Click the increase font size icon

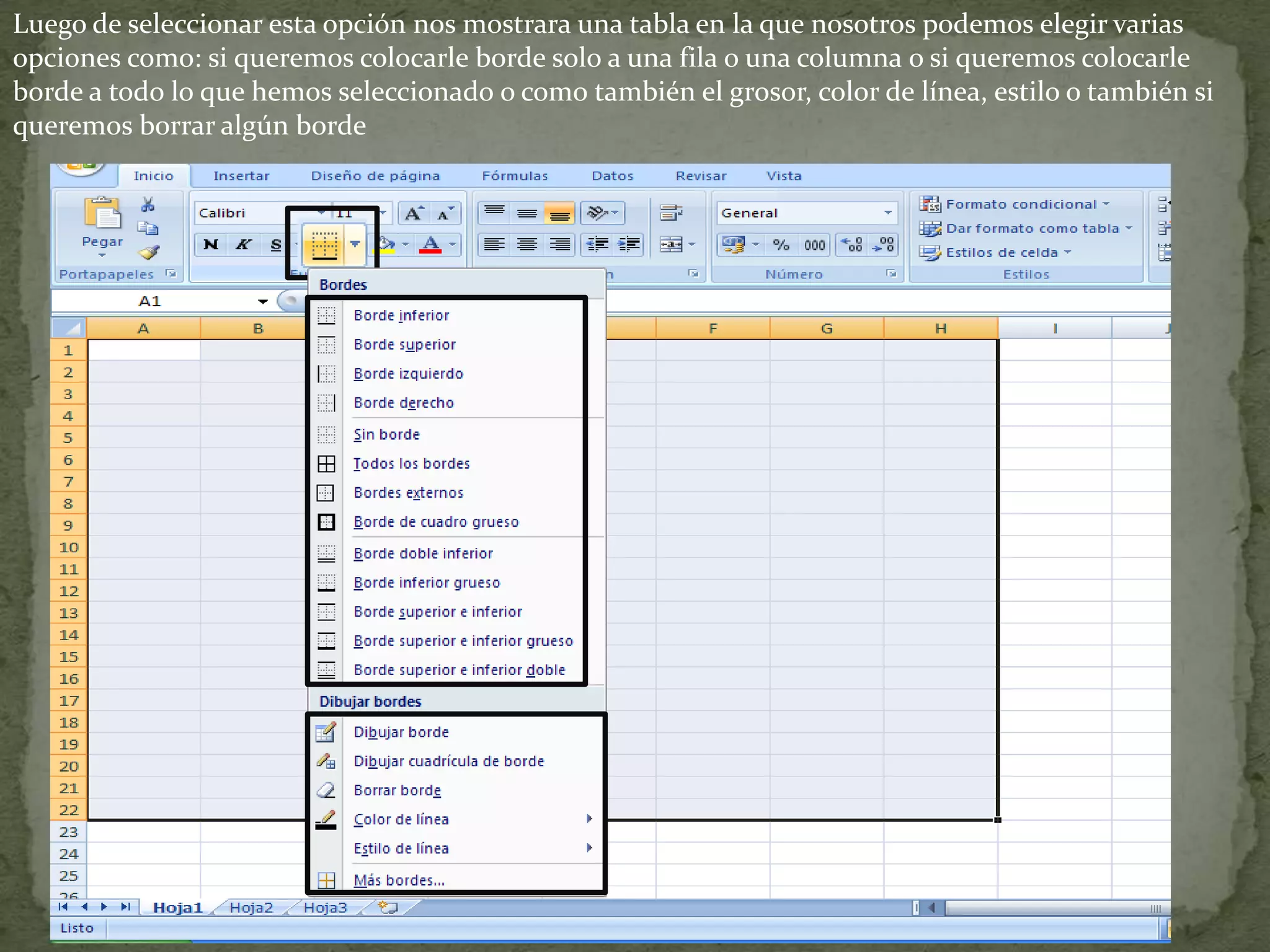point(414,214)
